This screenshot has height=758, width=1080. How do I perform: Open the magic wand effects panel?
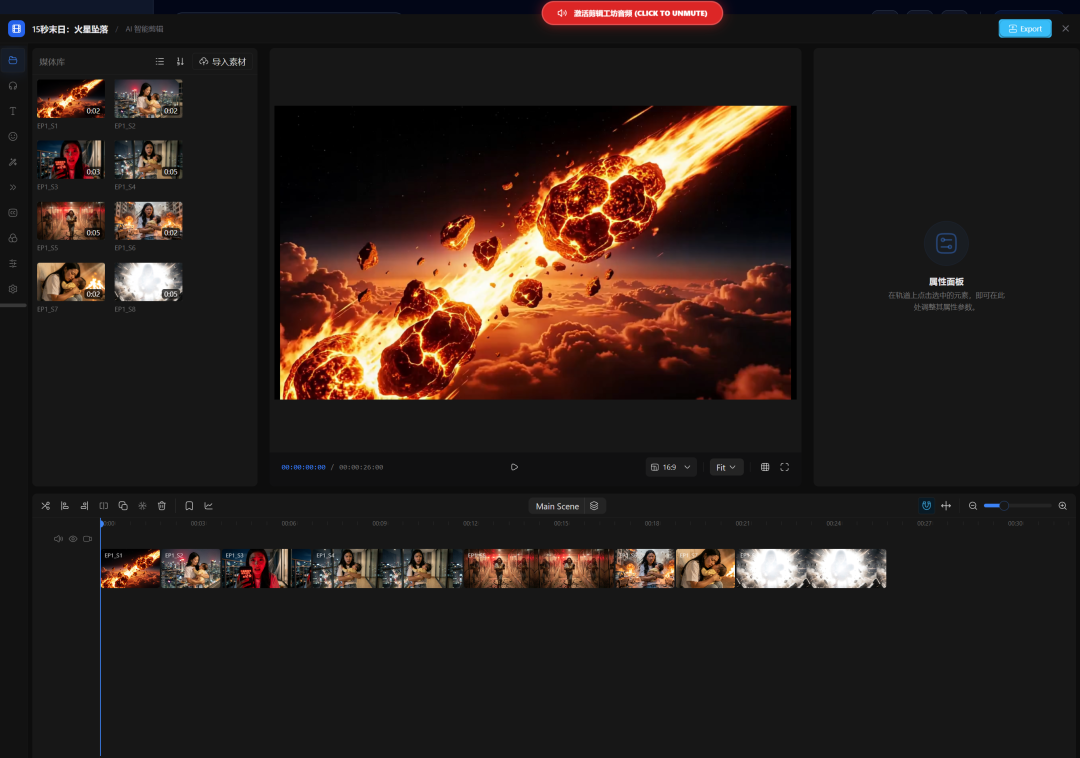[x=13, y=162]
